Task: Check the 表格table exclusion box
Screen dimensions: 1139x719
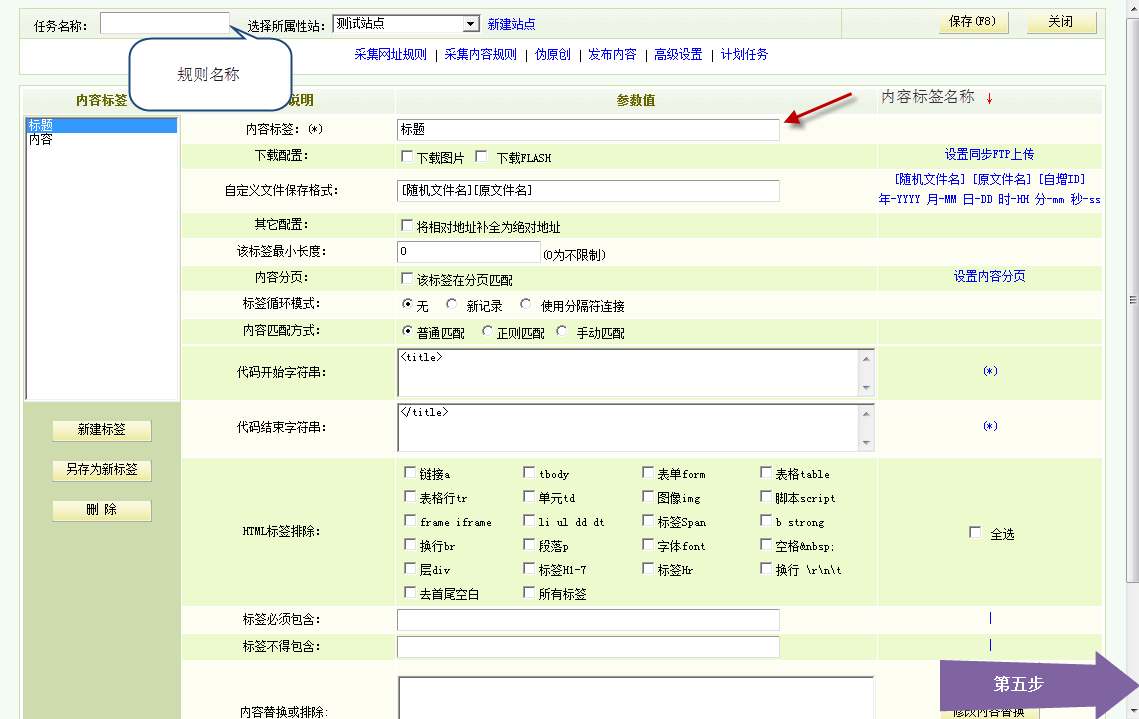Action: (x=766, y=473)
